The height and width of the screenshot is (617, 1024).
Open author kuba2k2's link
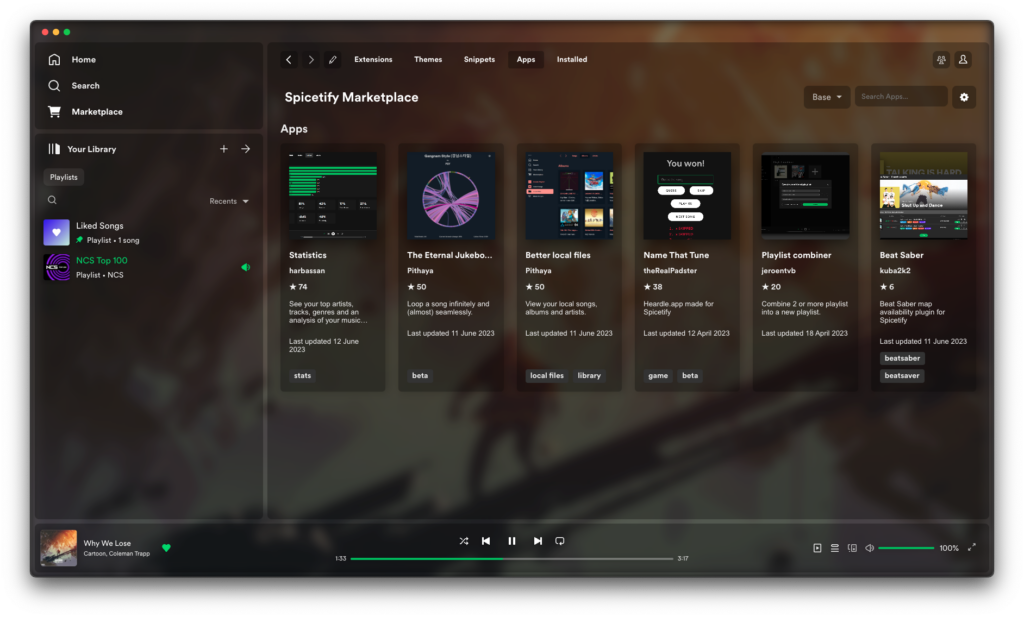[895, 270]
